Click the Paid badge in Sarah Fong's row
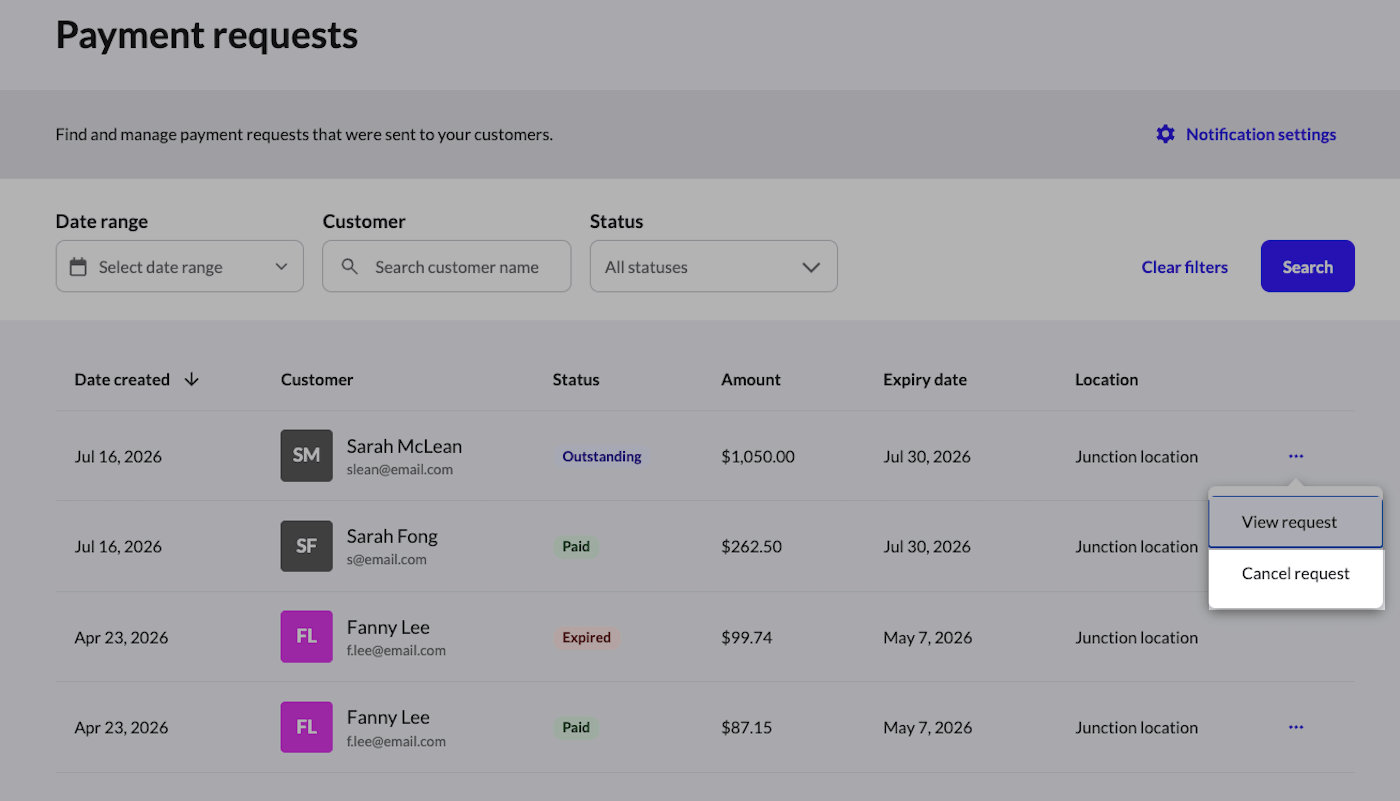The height and width of the screenshot is (801, 1400). [x=576, y=546]
